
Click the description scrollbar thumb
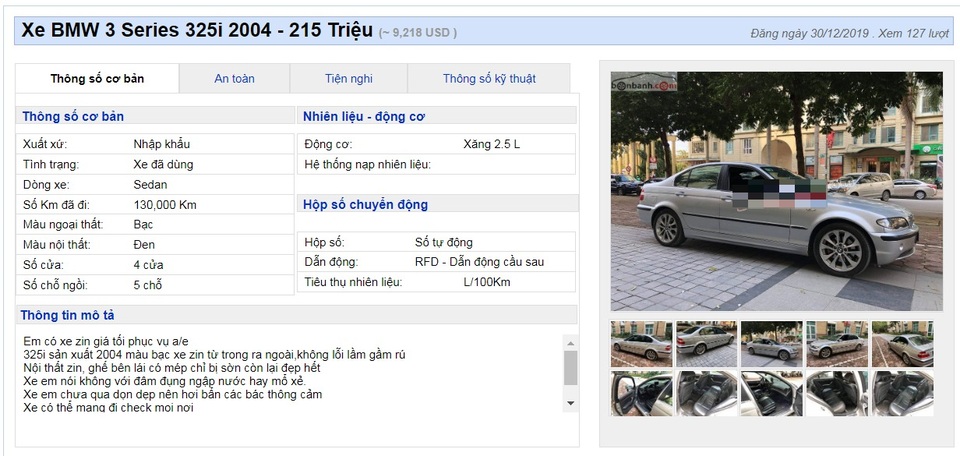pyautogui.click(x=571, y=368)
